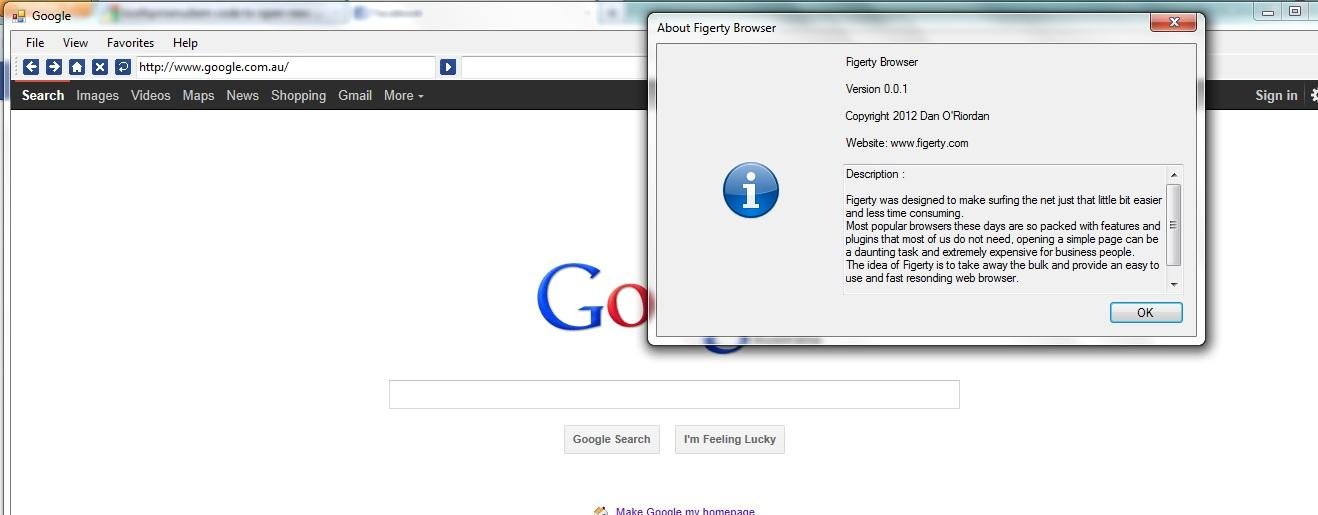1318x515 pixels.
Task: Click the blue information icon in the About dialog
Action: click(x=750, y=190)
